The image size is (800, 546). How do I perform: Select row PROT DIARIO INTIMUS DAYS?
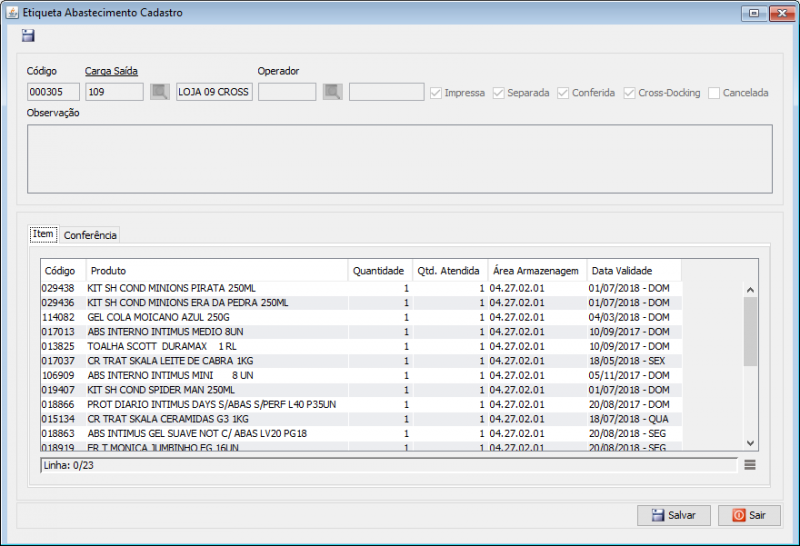pyautogui.click(x=361, y=405)
